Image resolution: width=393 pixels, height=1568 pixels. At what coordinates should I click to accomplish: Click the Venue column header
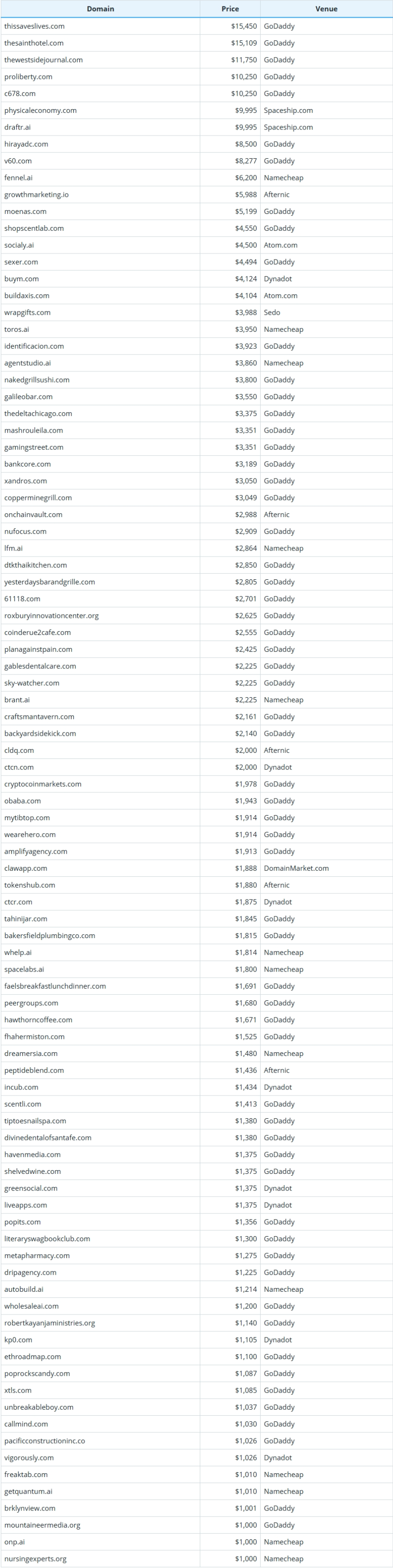pyautogui.click(x=326, y=9)
